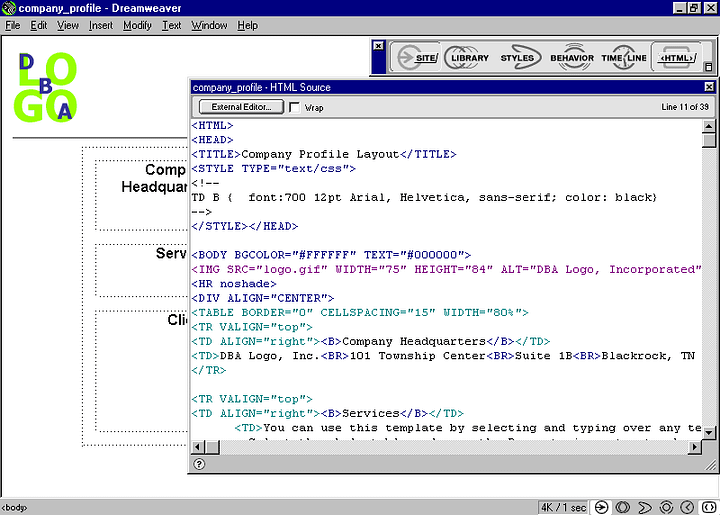Click the Company Headquarters TD line
The image size is (720, 515).
(x=371, y=341)
